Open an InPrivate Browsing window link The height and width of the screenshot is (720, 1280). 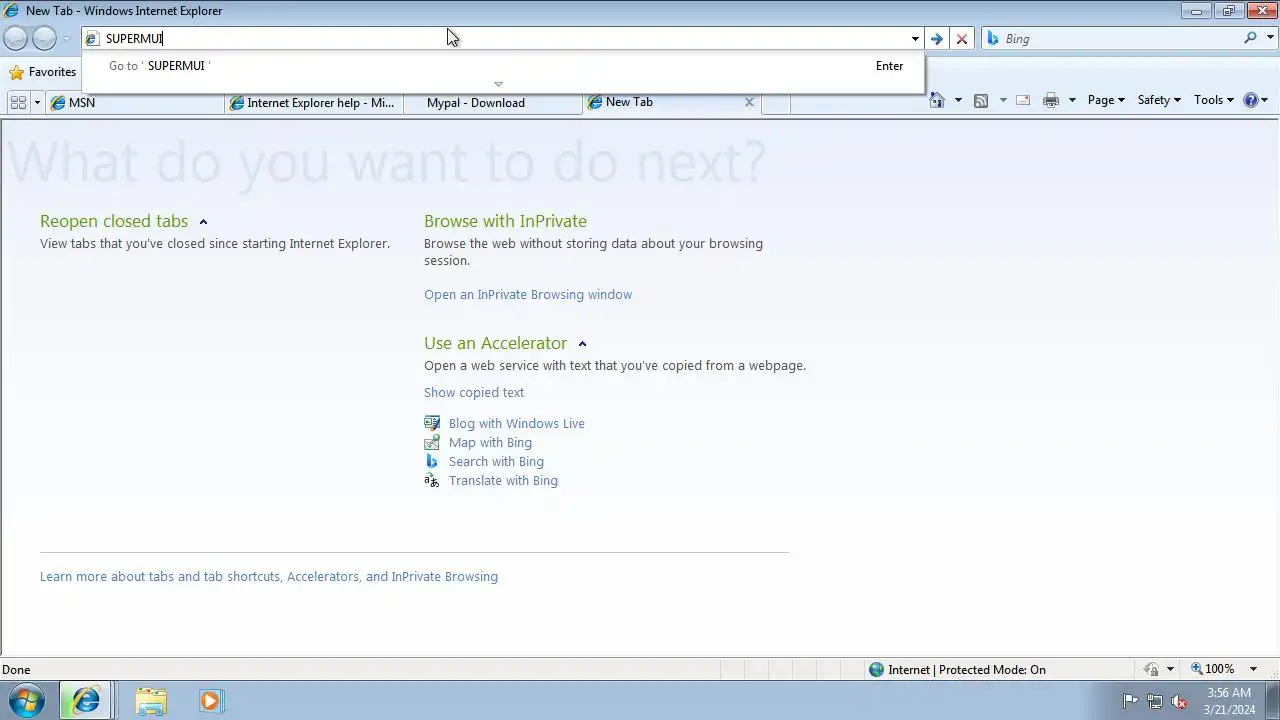pos(528,295)
